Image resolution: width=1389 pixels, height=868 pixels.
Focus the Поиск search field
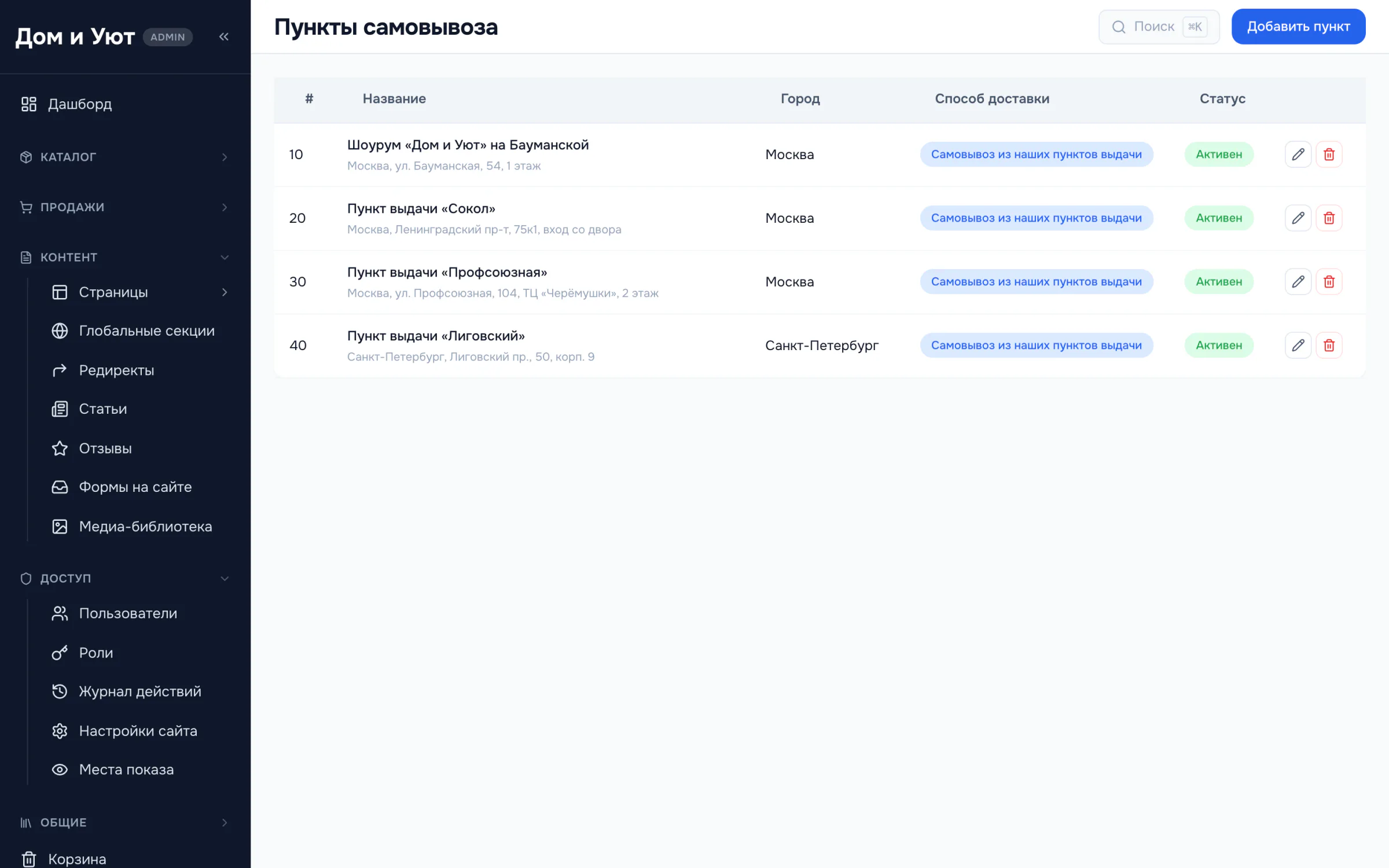coord(1159,27)
